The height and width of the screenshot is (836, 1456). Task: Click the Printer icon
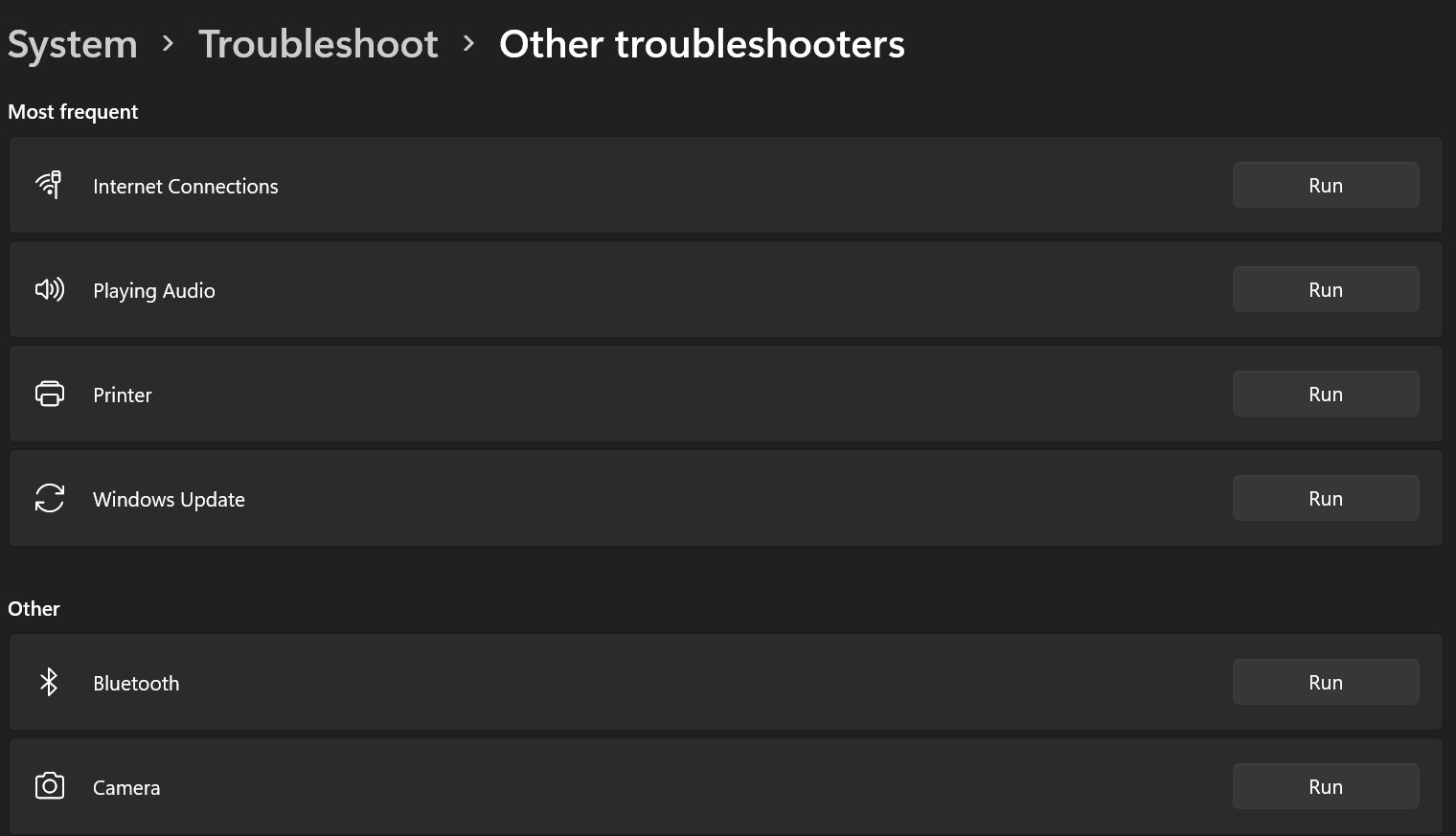click(50, 394)
